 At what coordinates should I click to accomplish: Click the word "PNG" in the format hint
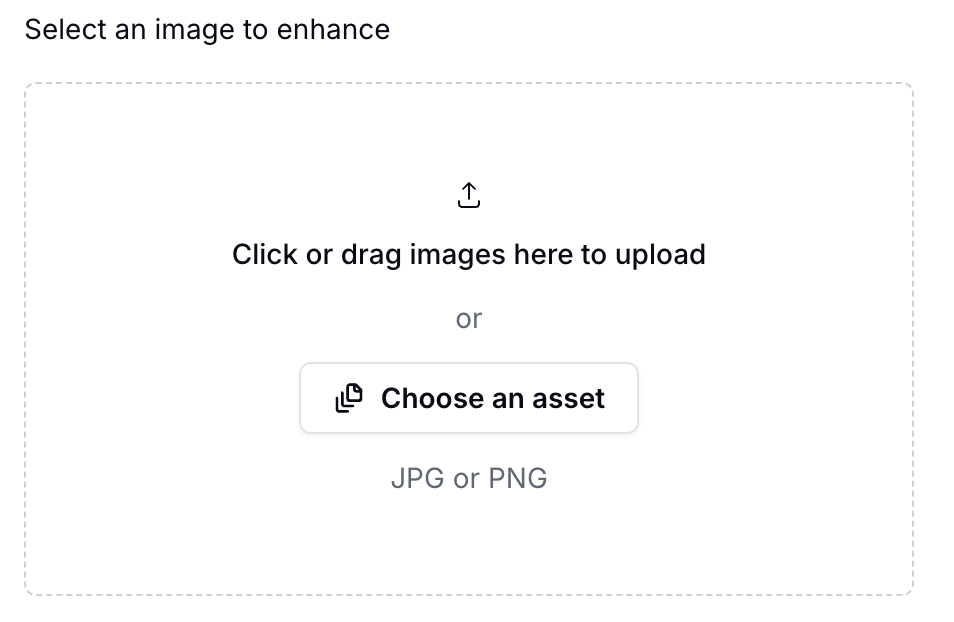517,478
